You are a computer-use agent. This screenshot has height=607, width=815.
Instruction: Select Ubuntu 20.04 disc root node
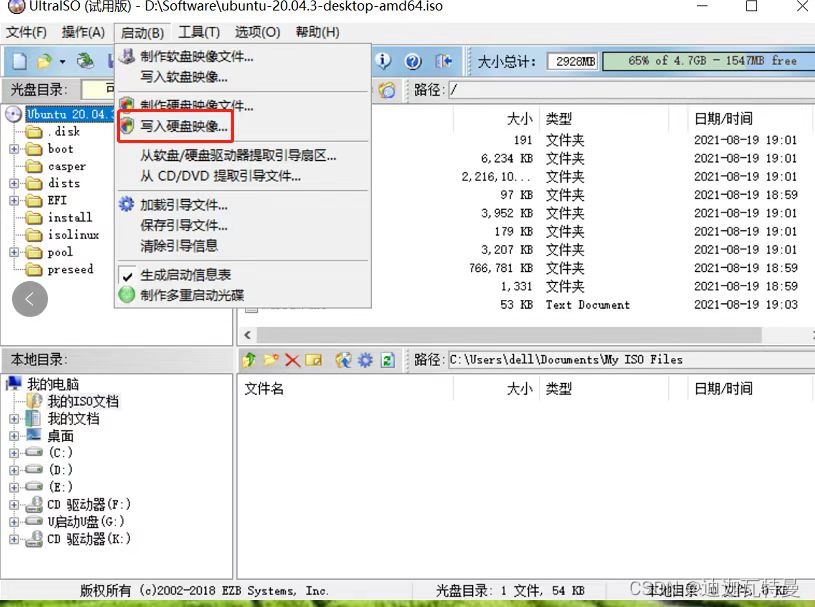(69, 114)
